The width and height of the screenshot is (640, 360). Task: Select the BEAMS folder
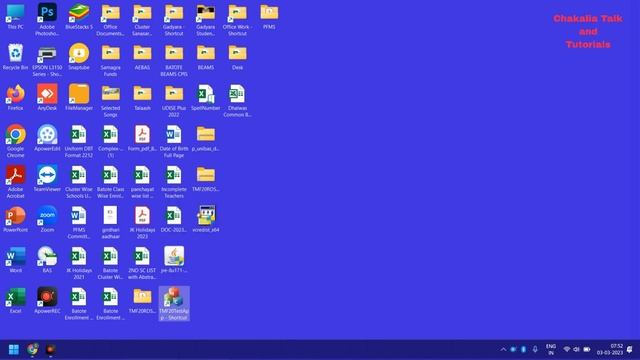(206, 57)
